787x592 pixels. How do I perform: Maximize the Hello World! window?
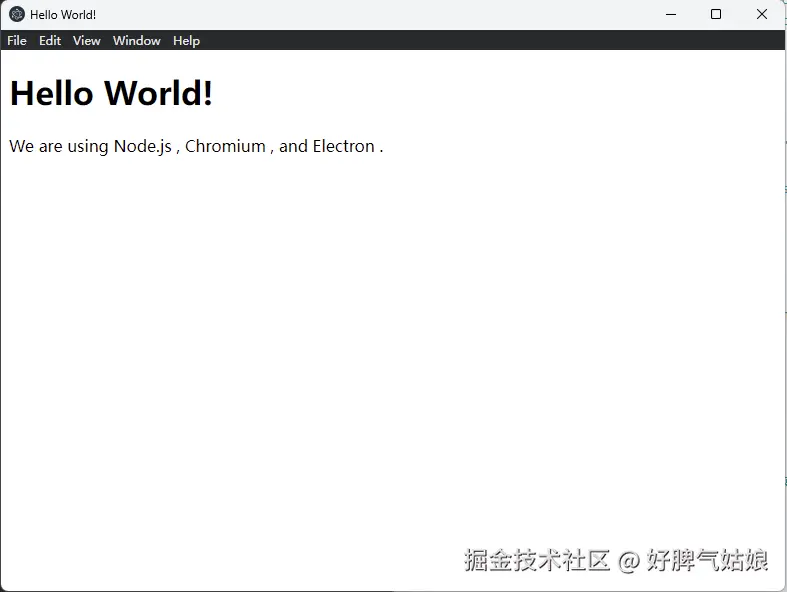click(x=716, y=14)
